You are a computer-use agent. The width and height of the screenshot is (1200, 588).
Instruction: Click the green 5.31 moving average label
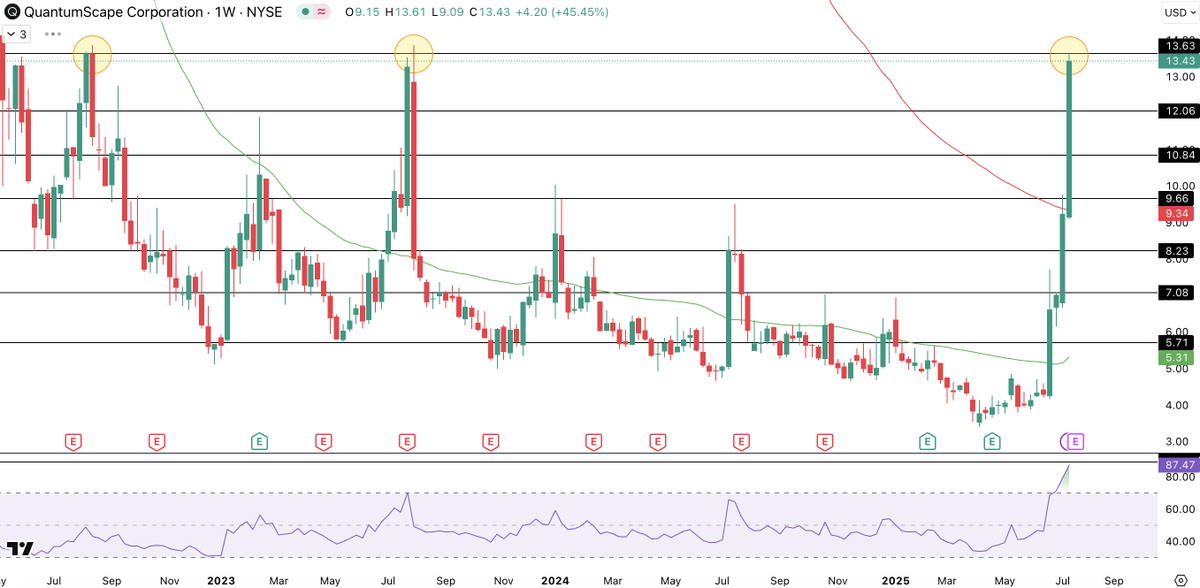coord(1174,357)
